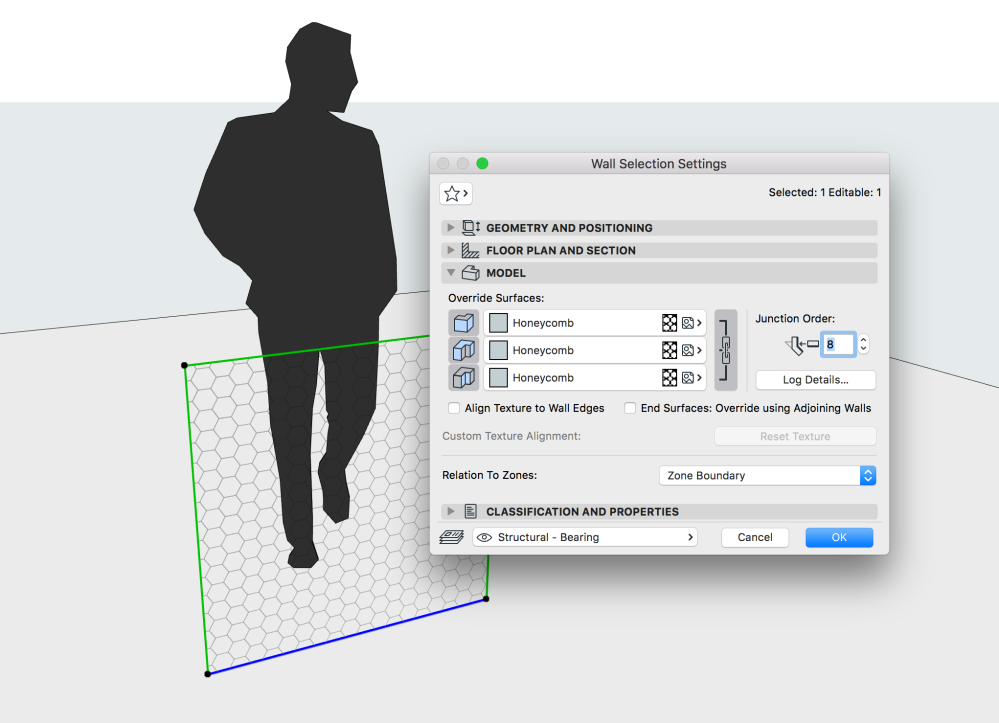Viewport: 999px width, 723px height.
Task: Enable End Surfaces Override using Adjoining Walls
Action: [630, 408]
